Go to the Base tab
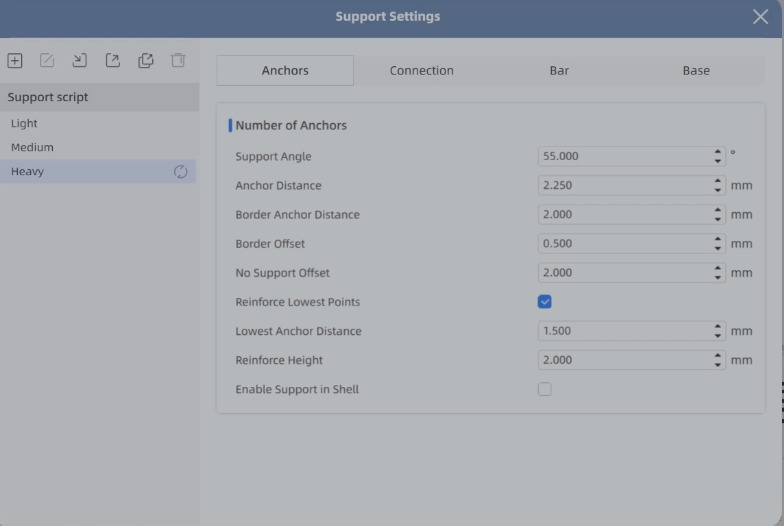 click(x=696, y=71)
